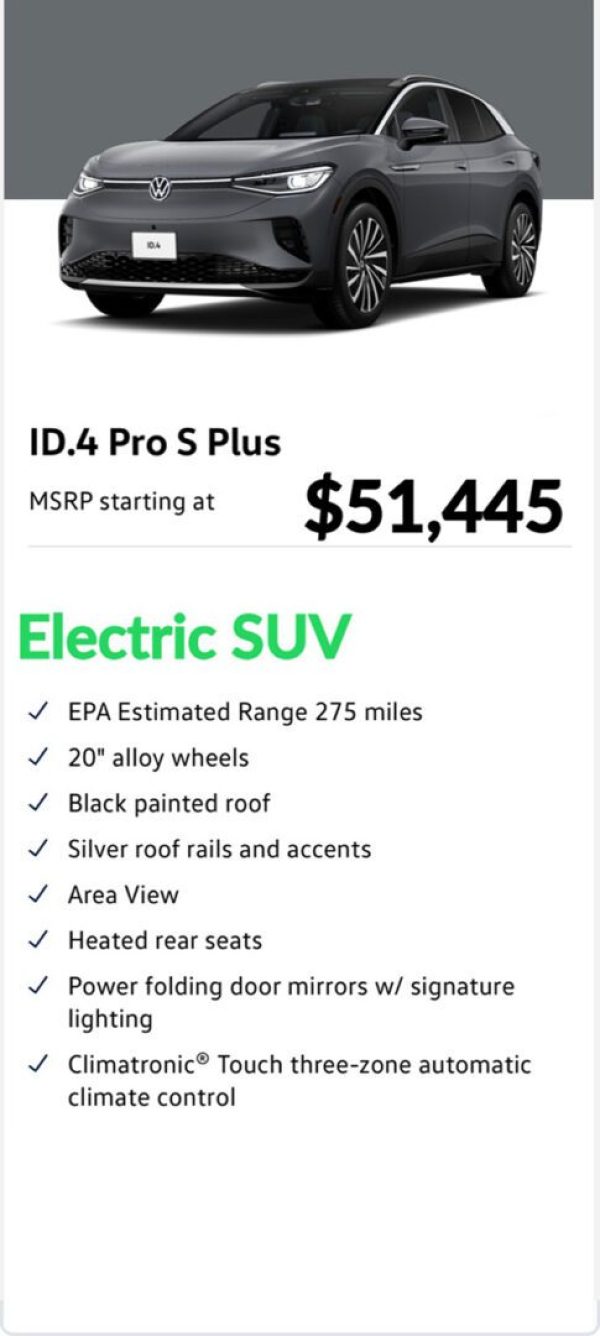Click the car's front wheel
Viewport: 600px width, 1336px height.
pos(363,268)
